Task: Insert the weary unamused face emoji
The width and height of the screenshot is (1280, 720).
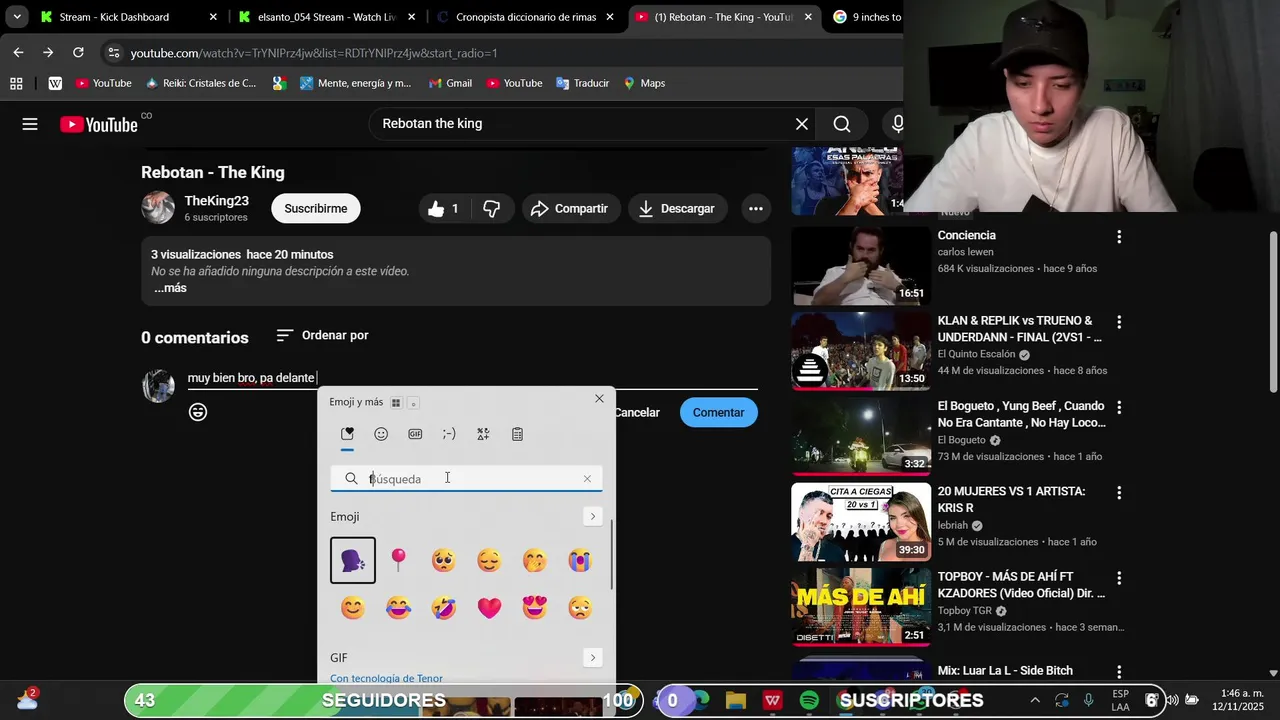Action: pyautogui.click(x=580, y=607)
